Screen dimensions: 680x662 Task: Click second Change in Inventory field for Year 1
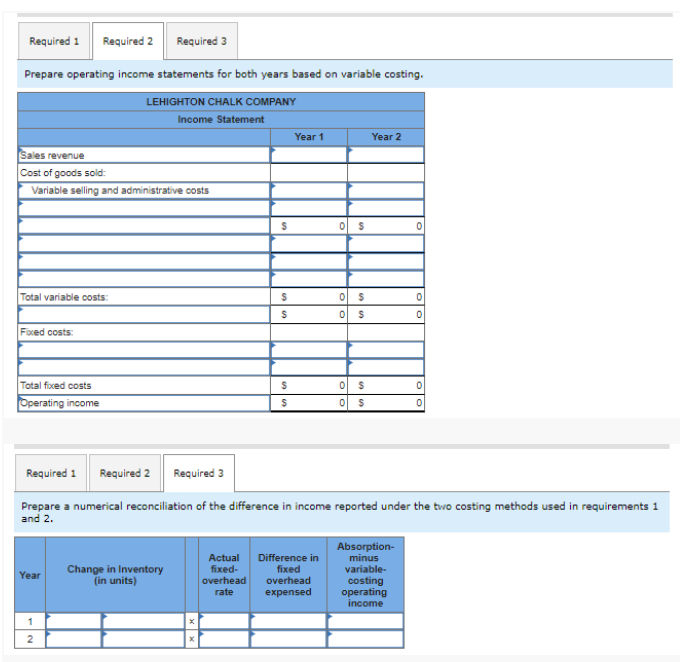(x=144, y=621)
